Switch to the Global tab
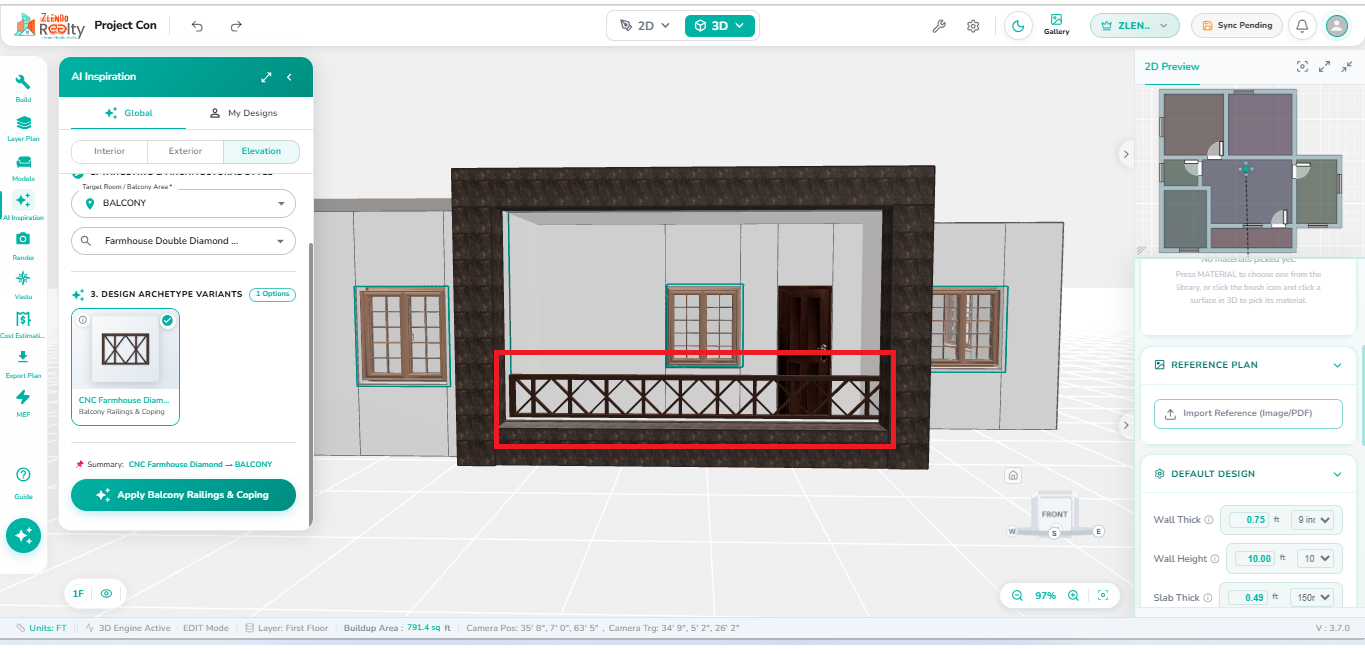1365x654 pixels. (x=128, y=113)
